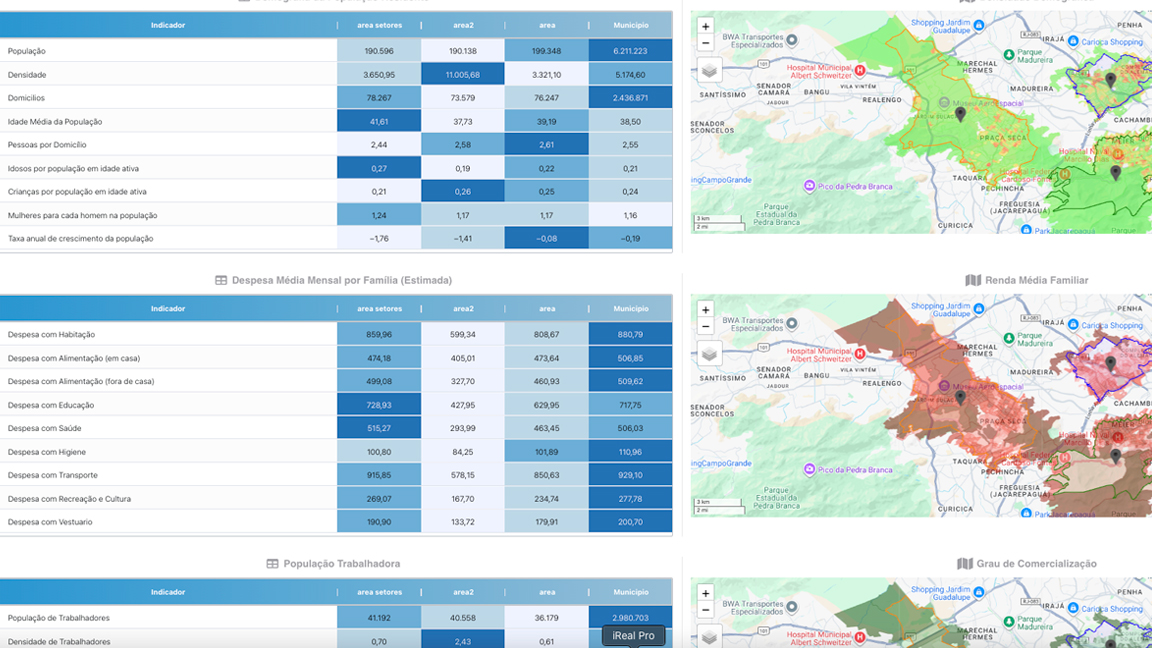Click the 'Despesa com Educação' row label
Screen dimensions: 1152x648
coord(51,405)
